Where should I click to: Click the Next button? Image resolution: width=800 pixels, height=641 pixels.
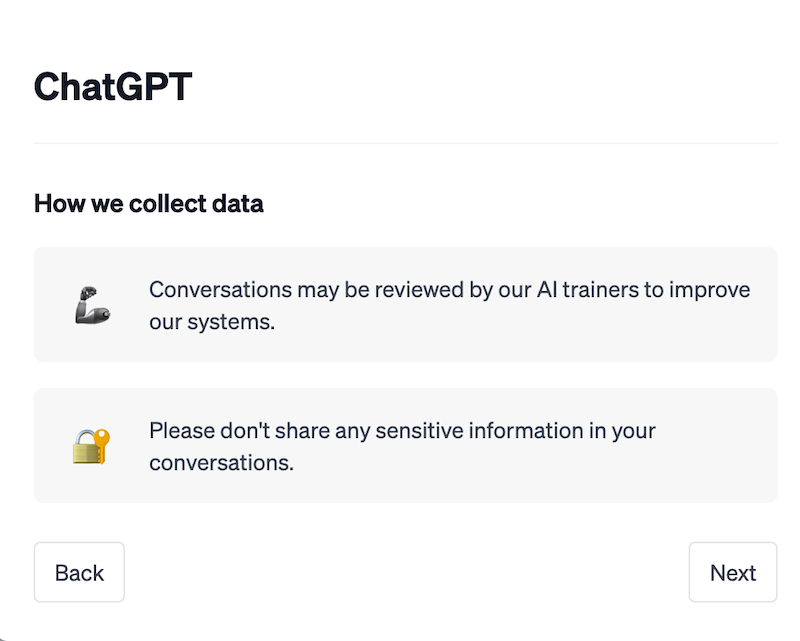point(733,572)
